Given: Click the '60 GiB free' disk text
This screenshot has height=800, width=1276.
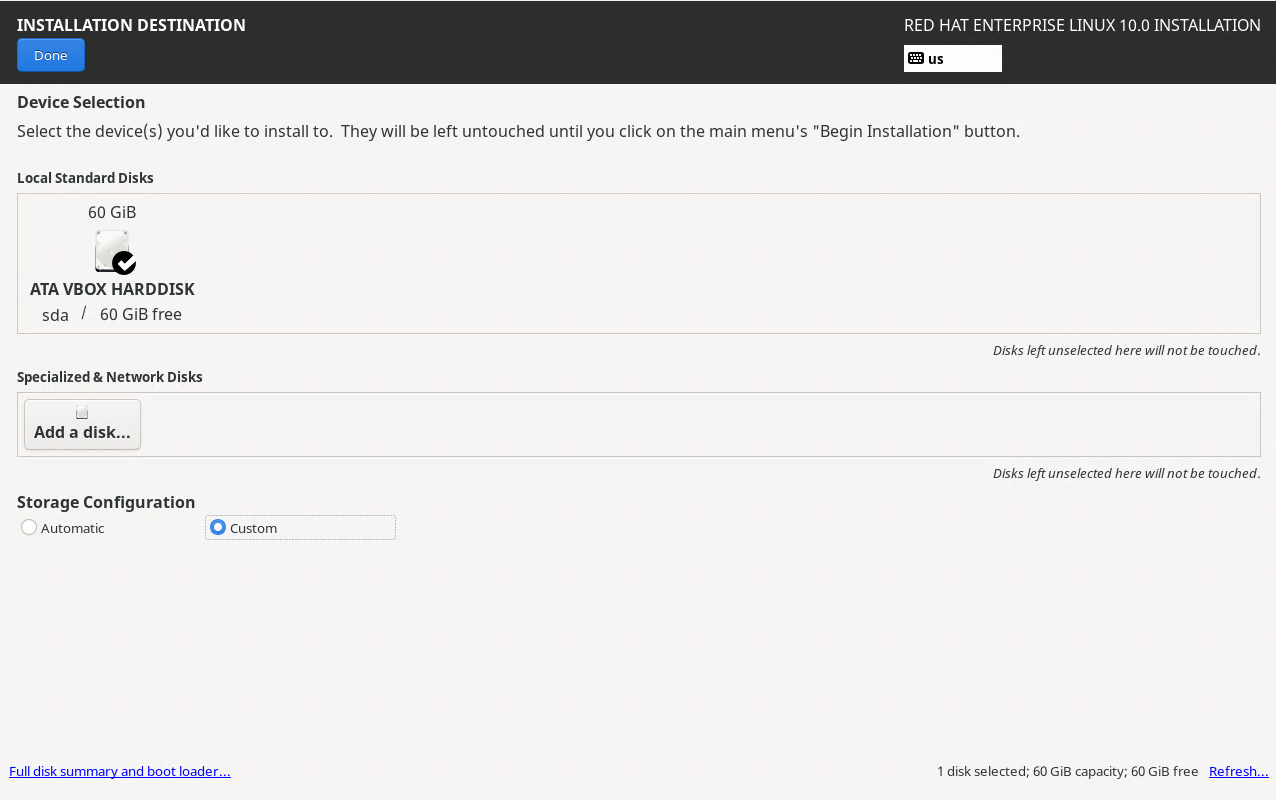Looking at the screenshot, I should (141, 315).
